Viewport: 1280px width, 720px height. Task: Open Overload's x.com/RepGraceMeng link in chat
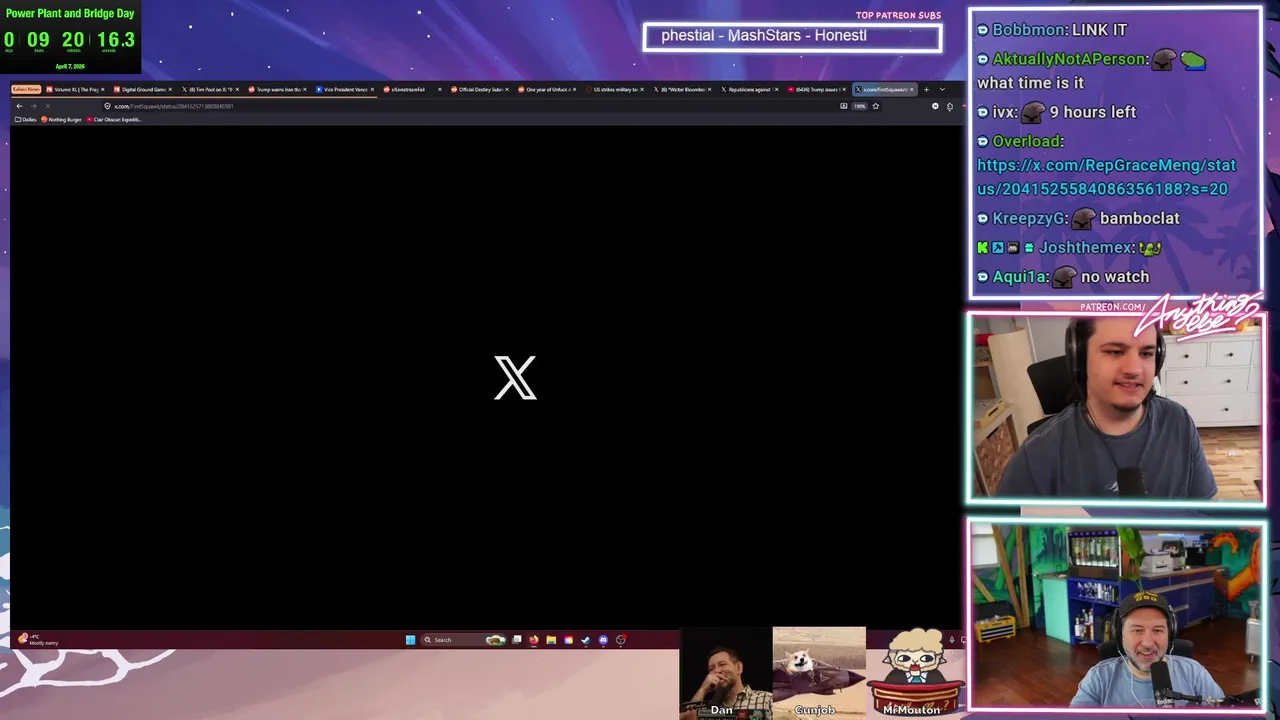point(1106,177)
